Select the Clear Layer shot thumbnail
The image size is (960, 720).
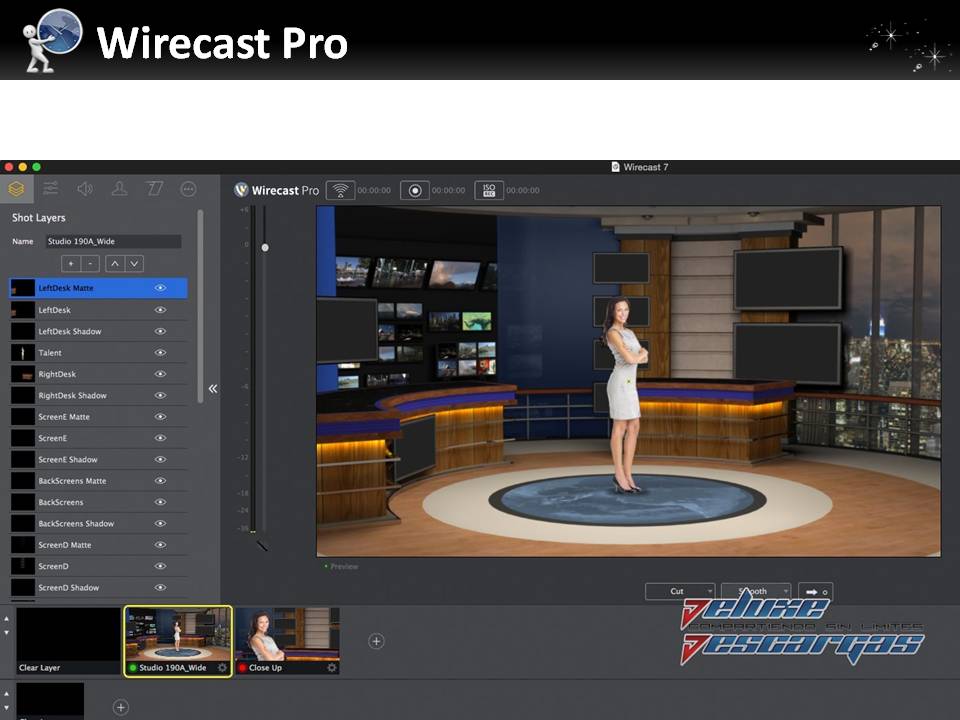[x=68, y=641]
